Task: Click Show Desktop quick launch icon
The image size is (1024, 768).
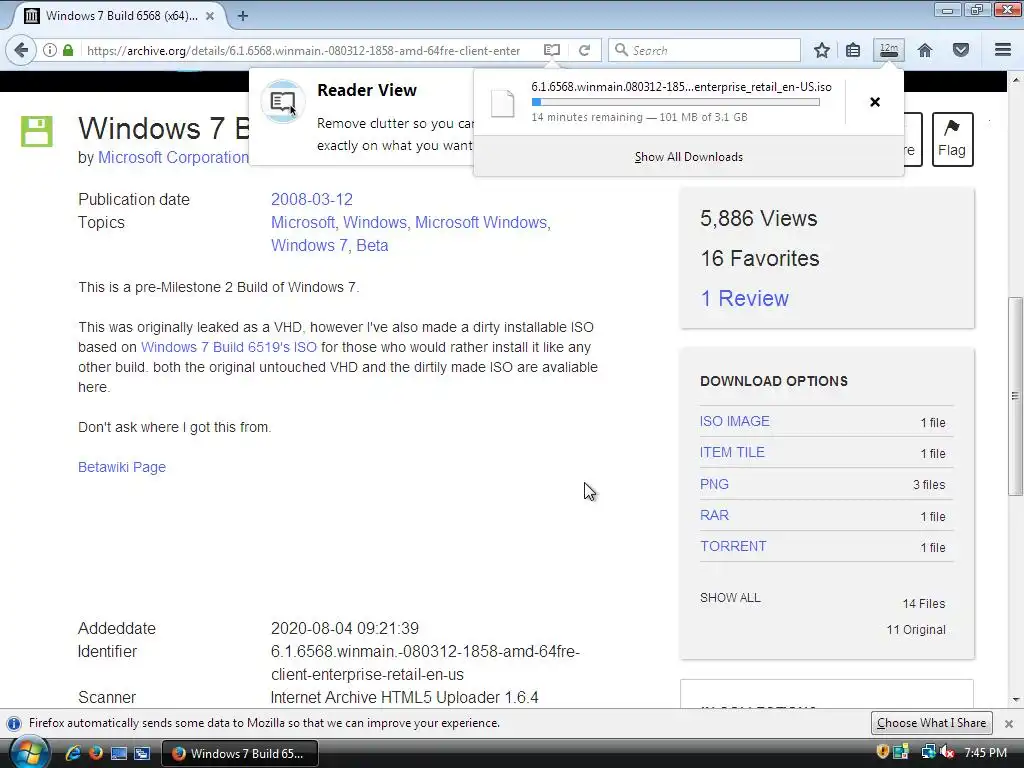Action: coord(119,753)
